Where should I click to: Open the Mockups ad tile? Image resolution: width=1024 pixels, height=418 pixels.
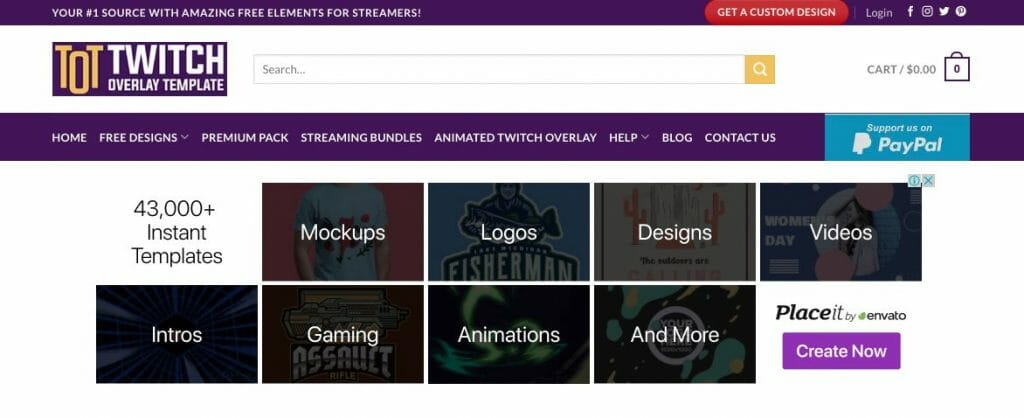[343, 232]
